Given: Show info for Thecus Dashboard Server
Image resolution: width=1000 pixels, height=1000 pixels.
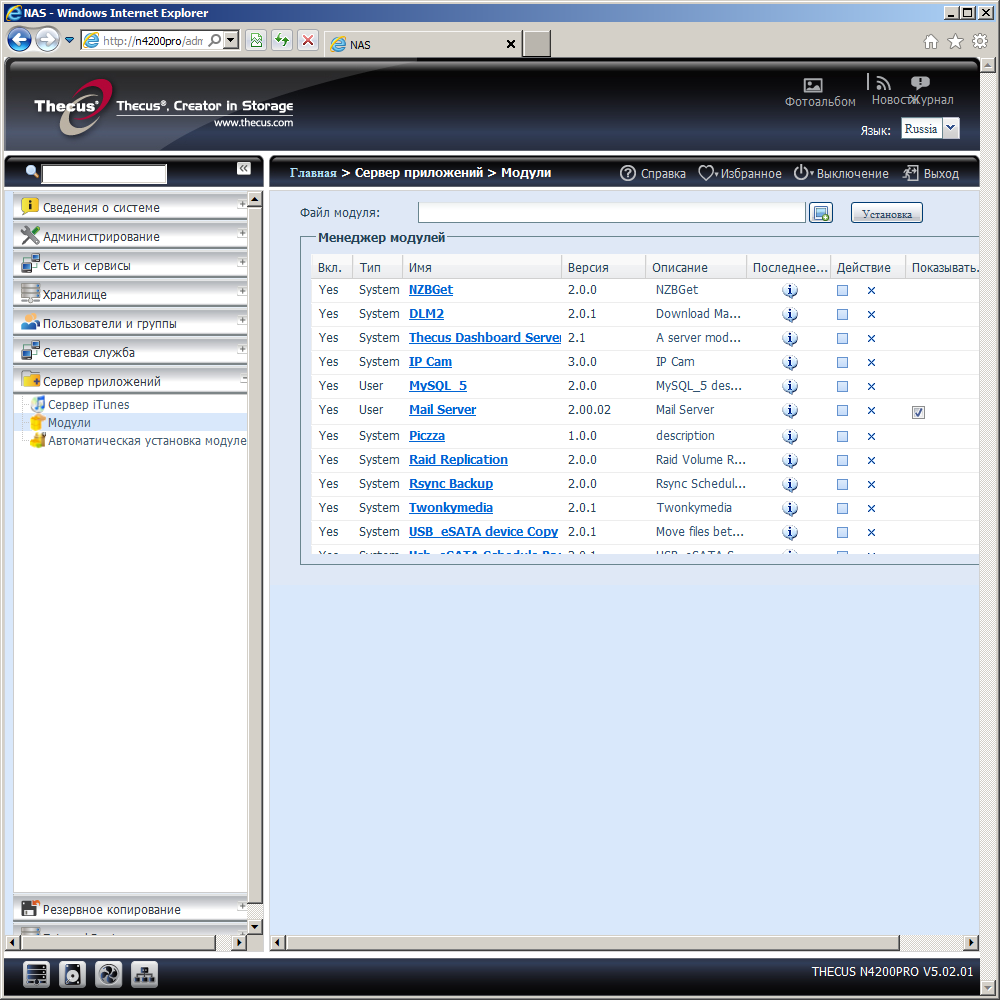Looking at the screenshot, I should 790,338.
